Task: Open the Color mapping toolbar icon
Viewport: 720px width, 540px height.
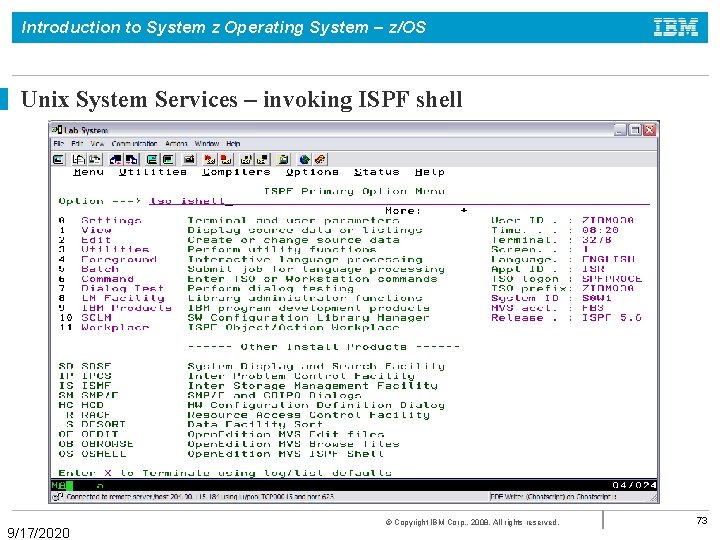Action: [x=168, y=159]
